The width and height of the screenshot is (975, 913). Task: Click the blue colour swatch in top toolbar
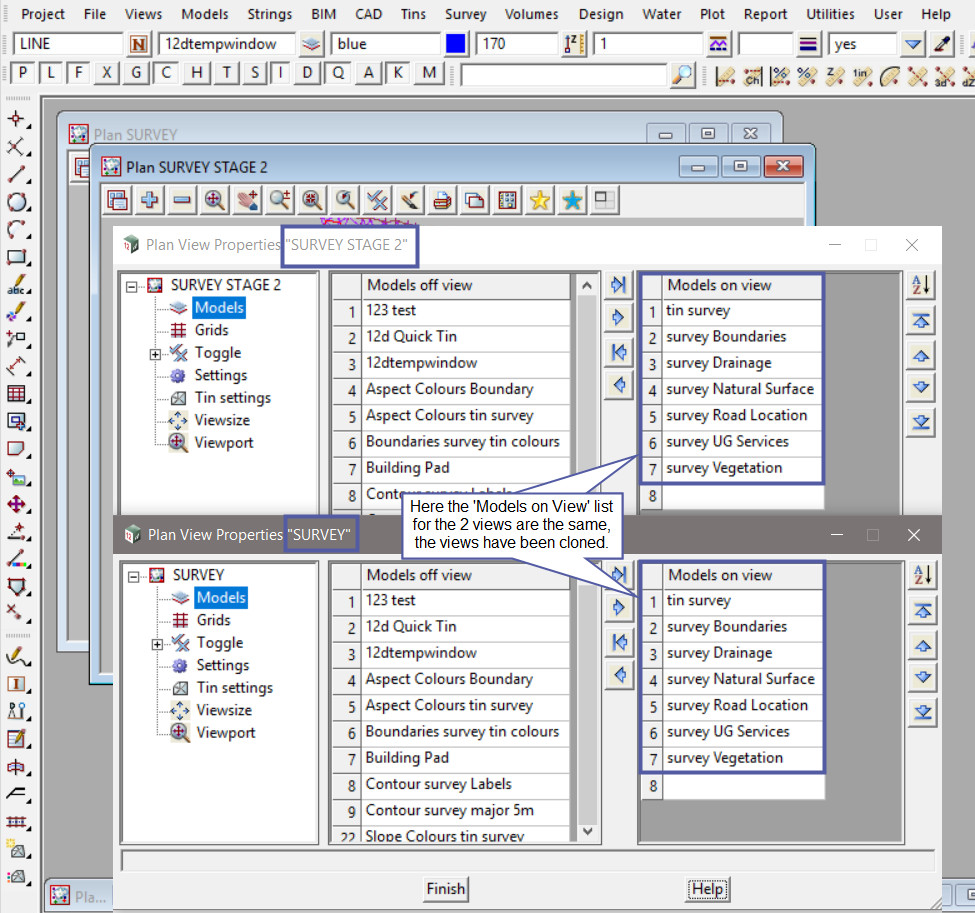456,45
